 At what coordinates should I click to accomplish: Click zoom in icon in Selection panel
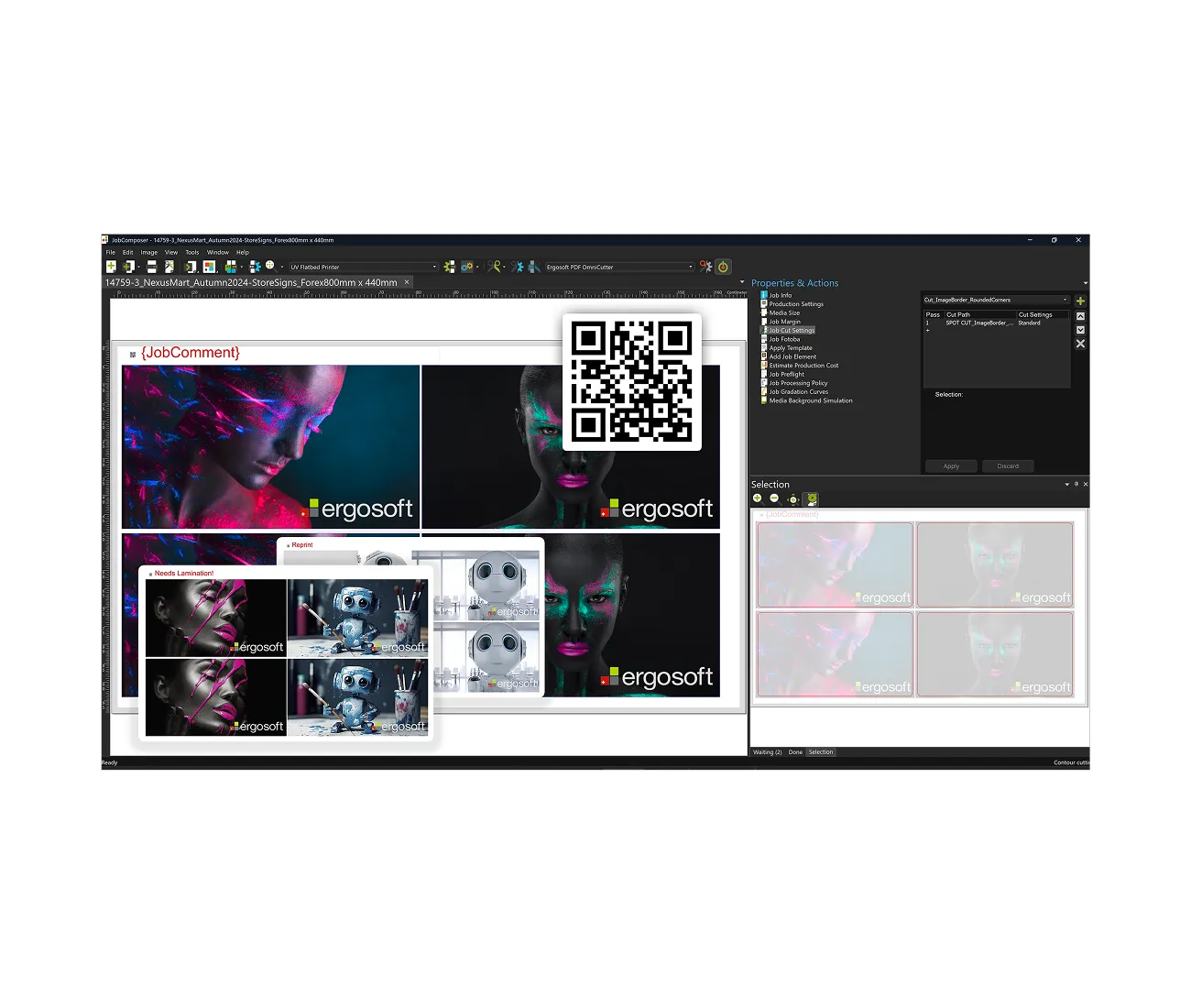point(758,499)
